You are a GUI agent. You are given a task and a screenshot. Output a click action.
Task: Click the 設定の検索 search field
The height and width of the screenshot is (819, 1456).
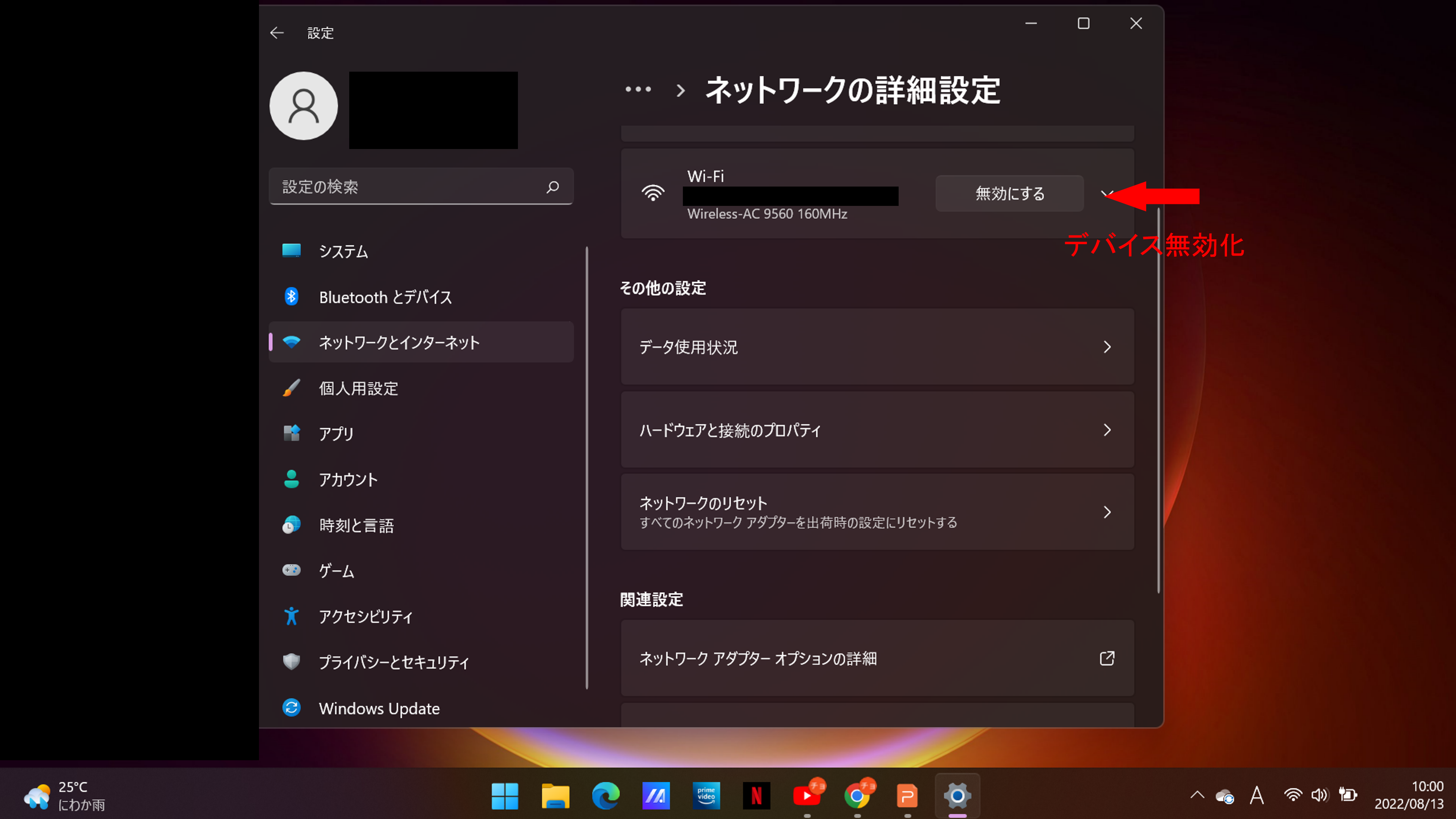(421, 187)
